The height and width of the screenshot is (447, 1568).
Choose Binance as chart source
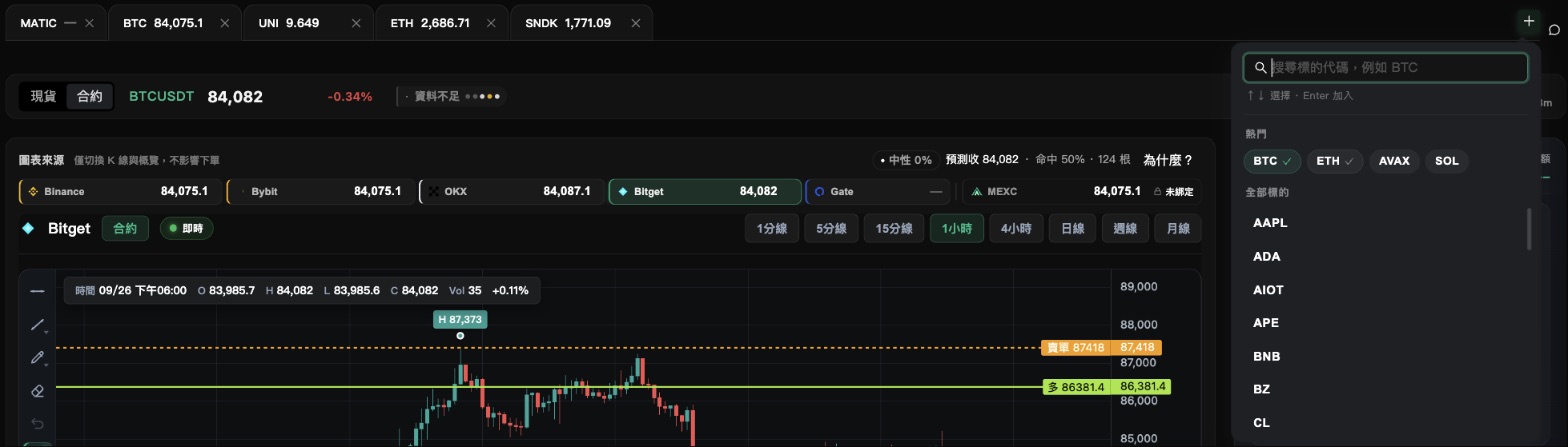pyautogui.click(x=119, y=191)
